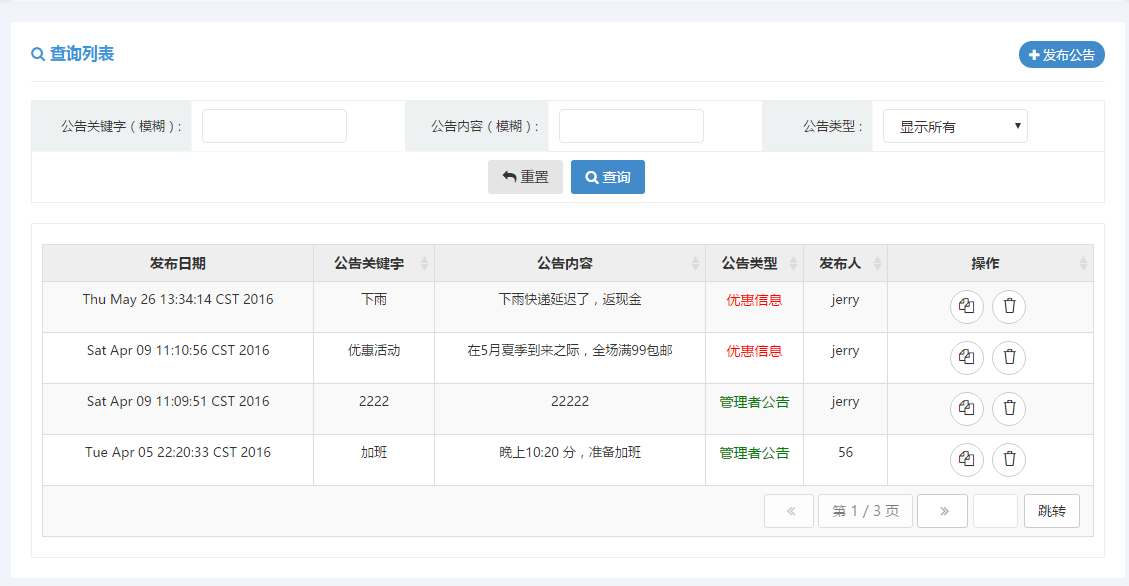Focus the 公告内容 fuzzy search input
This screenshot has width=1129, height=586.
(x=631, y=126)
